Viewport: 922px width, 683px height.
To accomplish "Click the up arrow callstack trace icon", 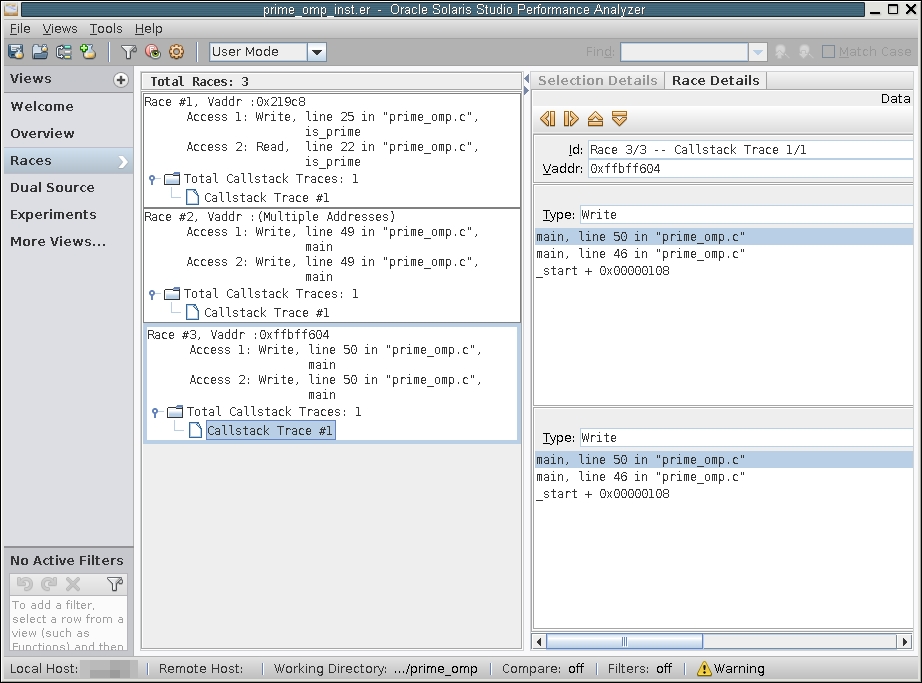I will [595, 119].
